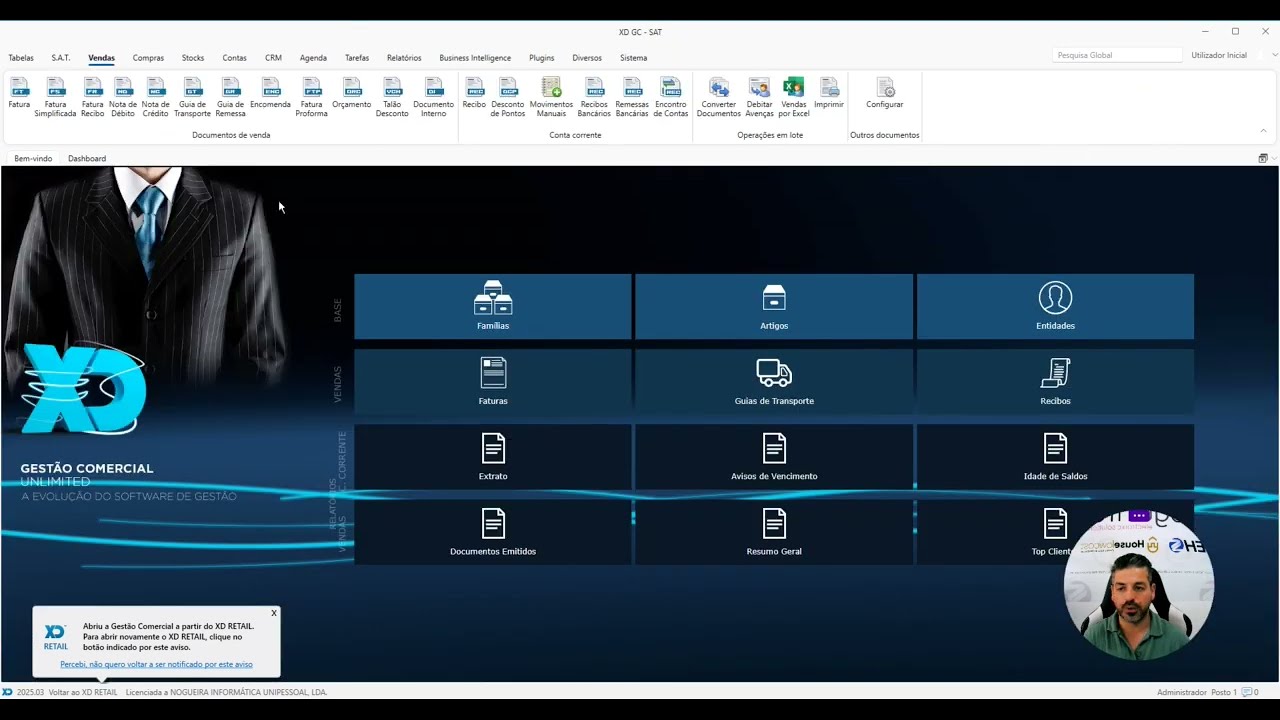1280x720 pixels.
Task: Open the Artigos tile
Action: coord(774,306)
